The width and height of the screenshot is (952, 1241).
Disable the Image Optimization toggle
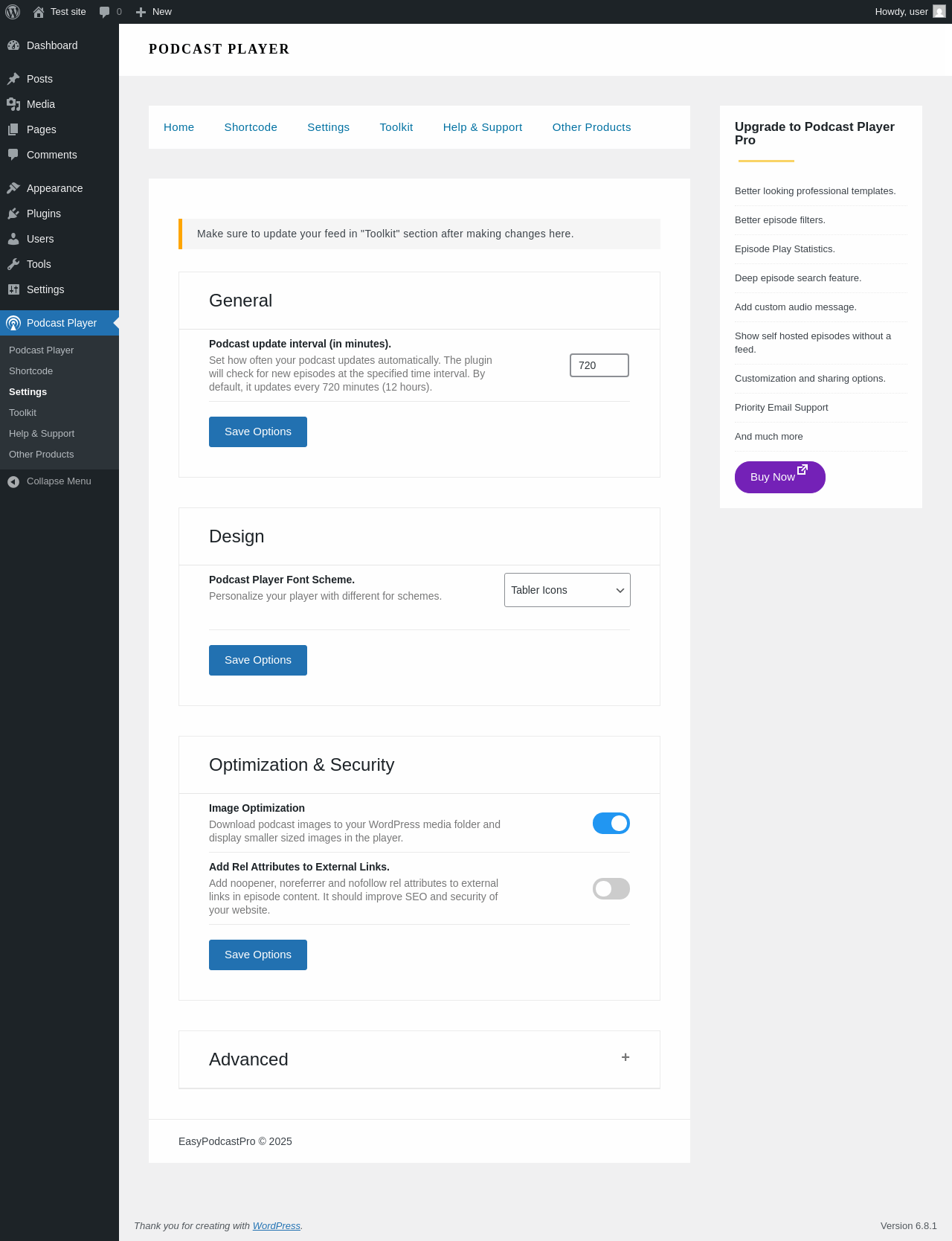click(x=611, y=824)
